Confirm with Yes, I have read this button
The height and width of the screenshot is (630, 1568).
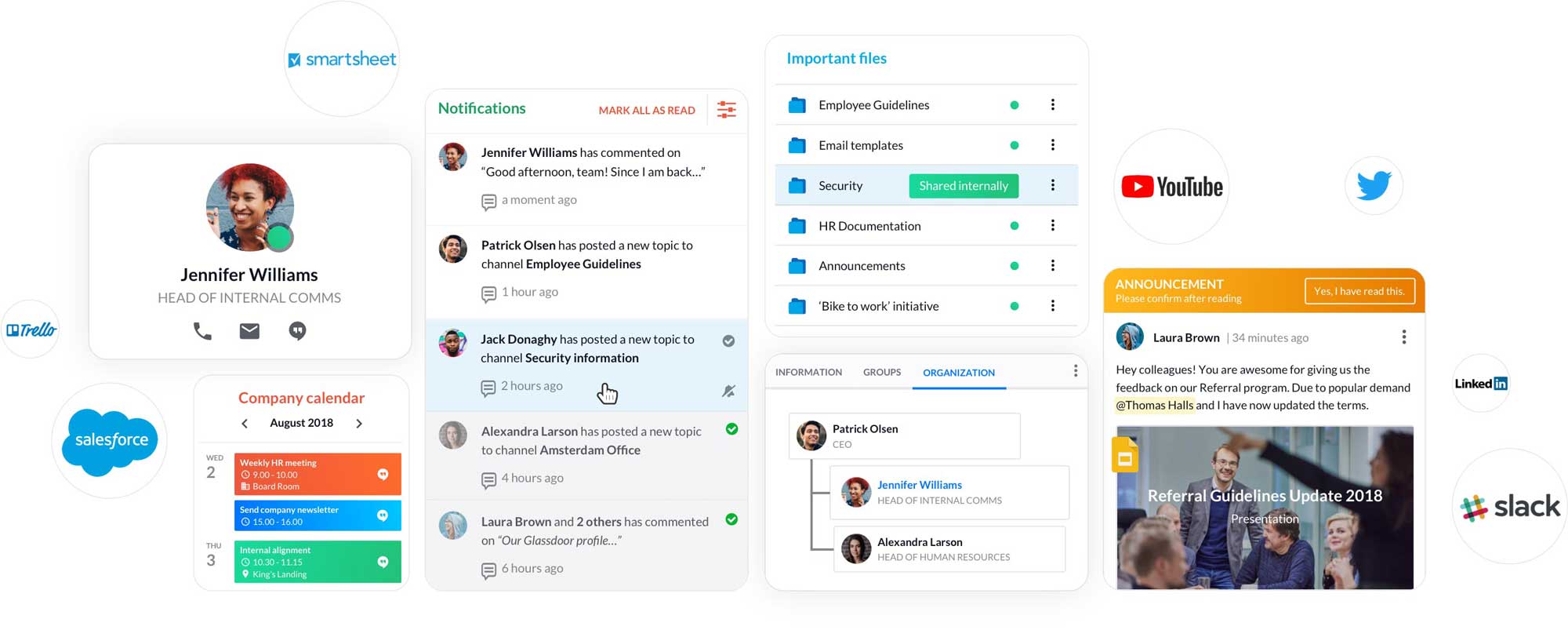1359,291
